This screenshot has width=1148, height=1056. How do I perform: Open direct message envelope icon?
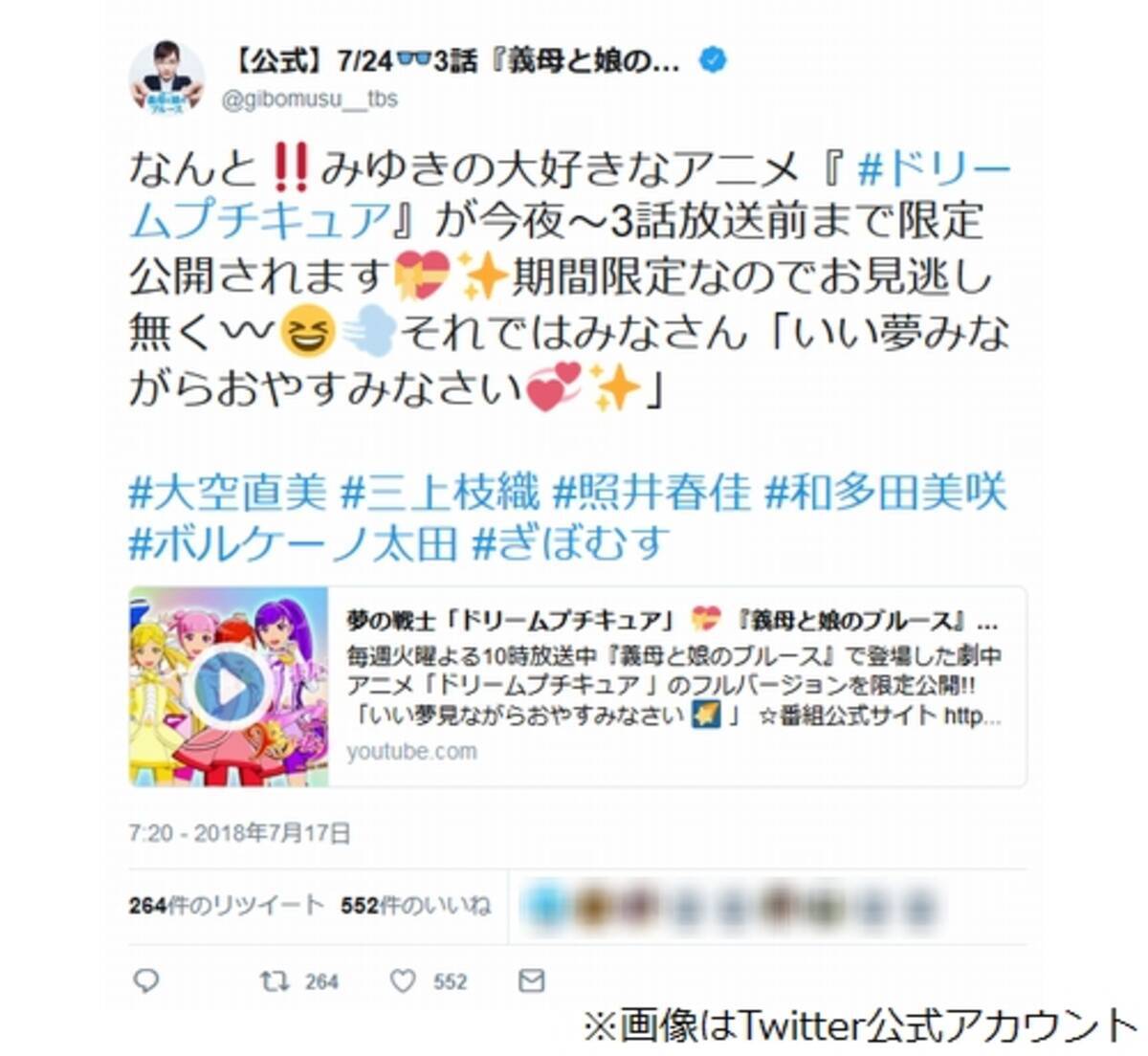(531, 980)
